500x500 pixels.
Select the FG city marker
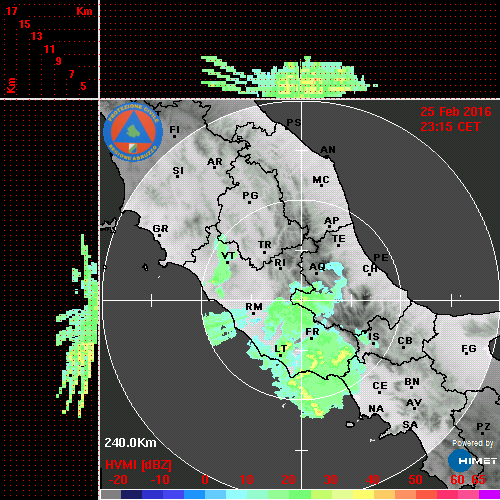[x=466, y=354]
